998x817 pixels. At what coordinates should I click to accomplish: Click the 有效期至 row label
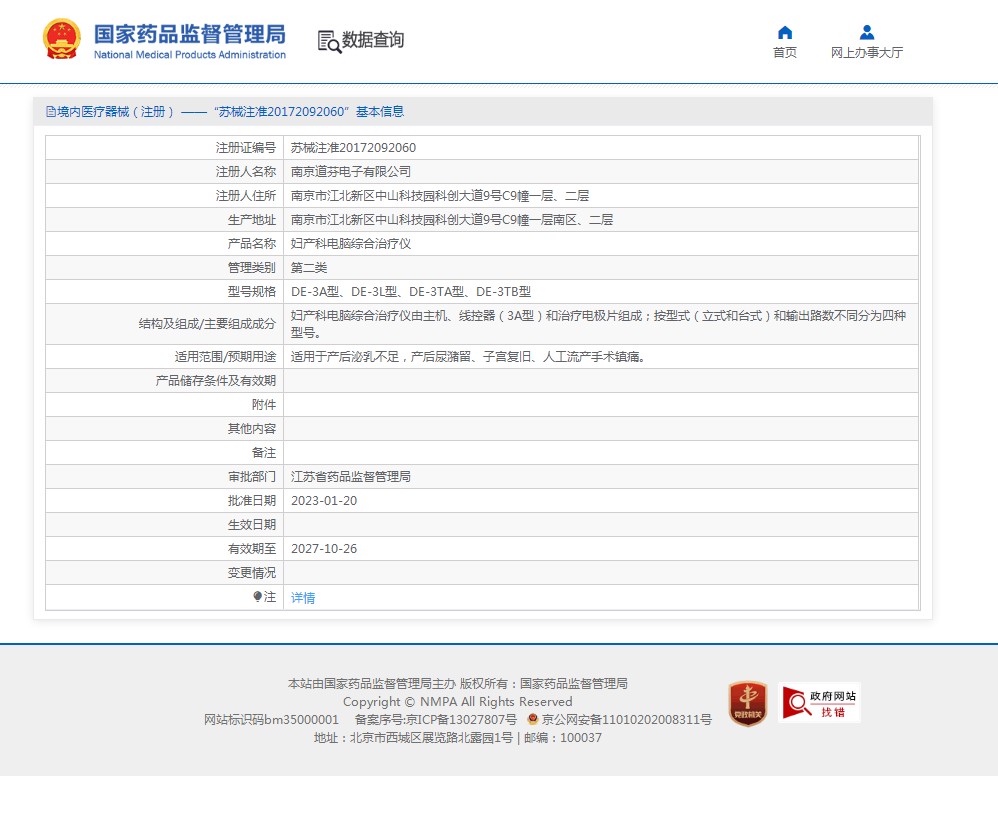point(251,548)
